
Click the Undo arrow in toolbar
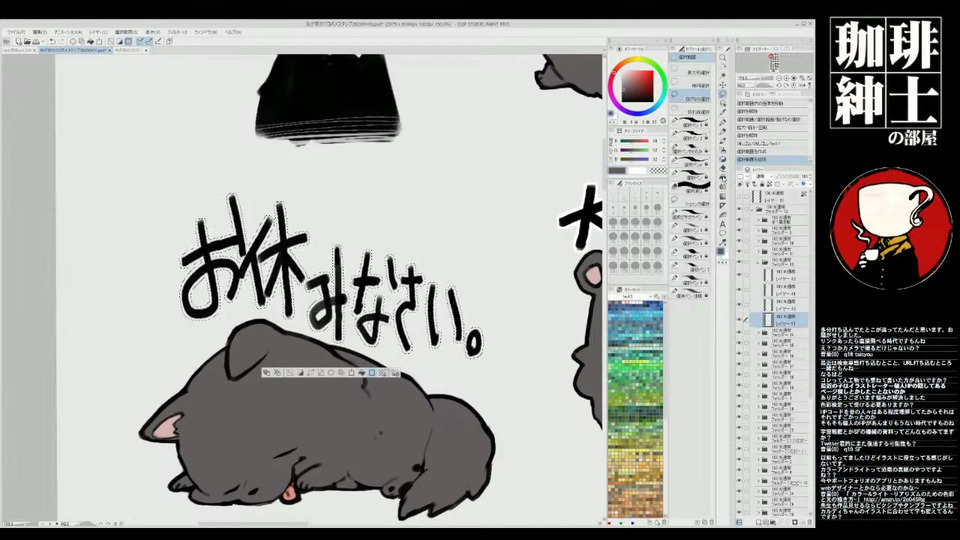coord(53,42)
